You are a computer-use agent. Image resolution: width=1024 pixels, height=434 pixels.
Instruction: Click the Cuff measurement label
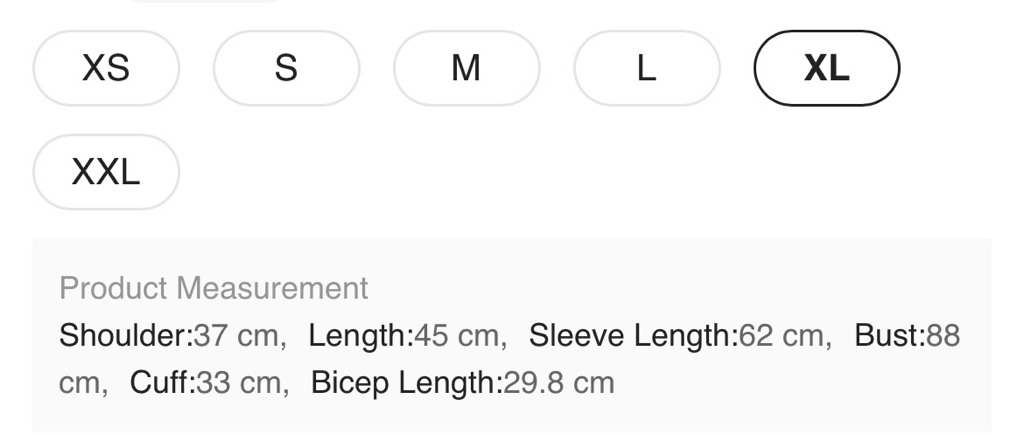(x=162, y=382)
